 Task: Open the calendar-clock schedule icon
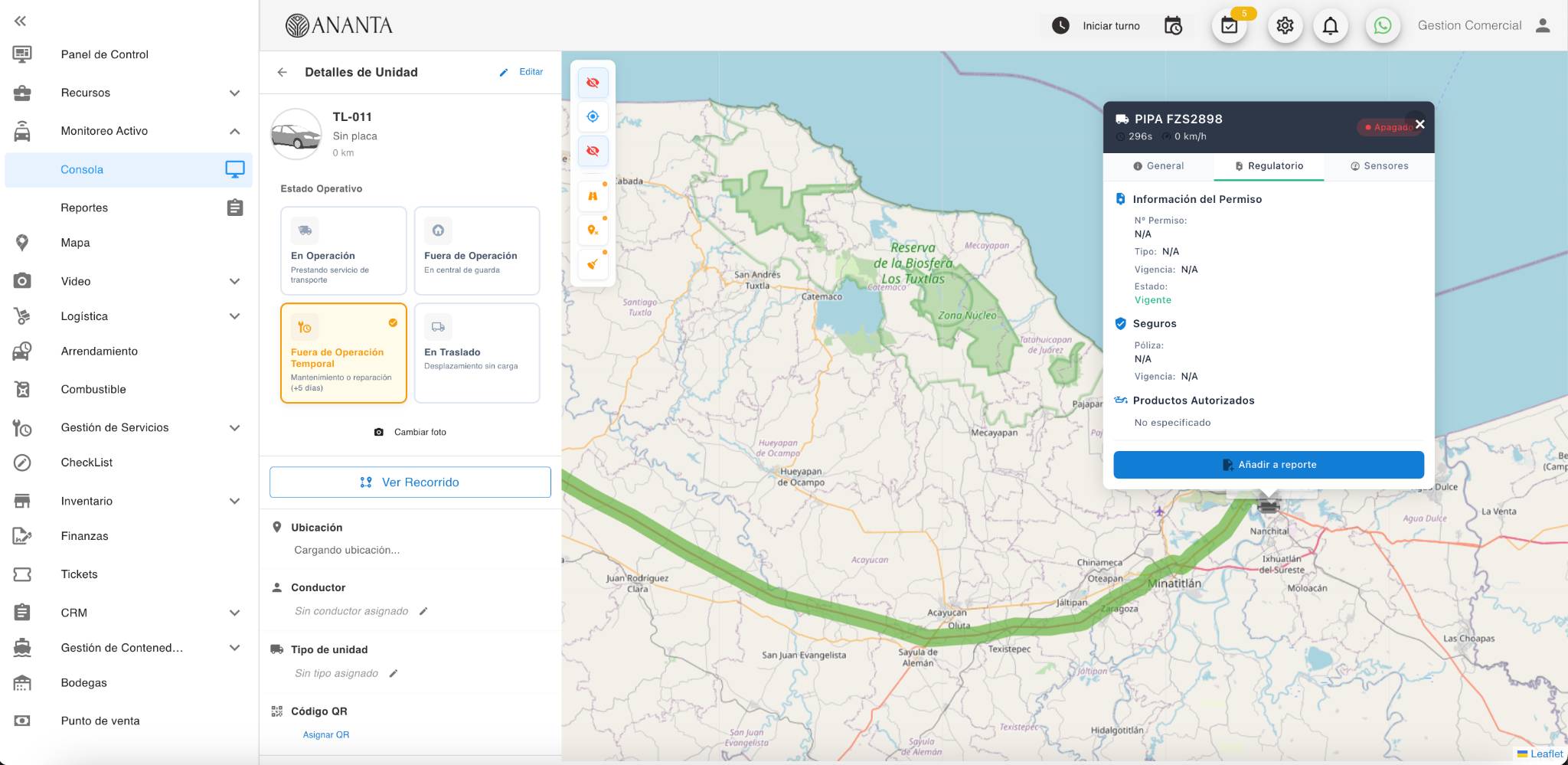(x=1173, y=26)
